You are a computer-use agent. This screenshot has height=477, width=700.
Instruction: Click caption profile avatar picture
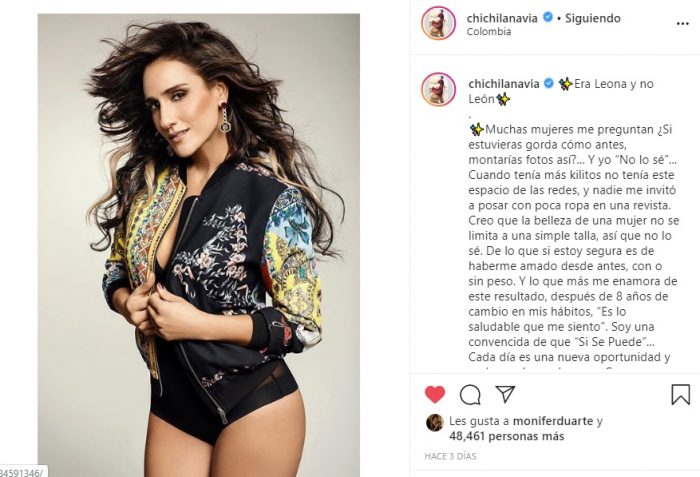pyautogui.click(x=438, y=89)
